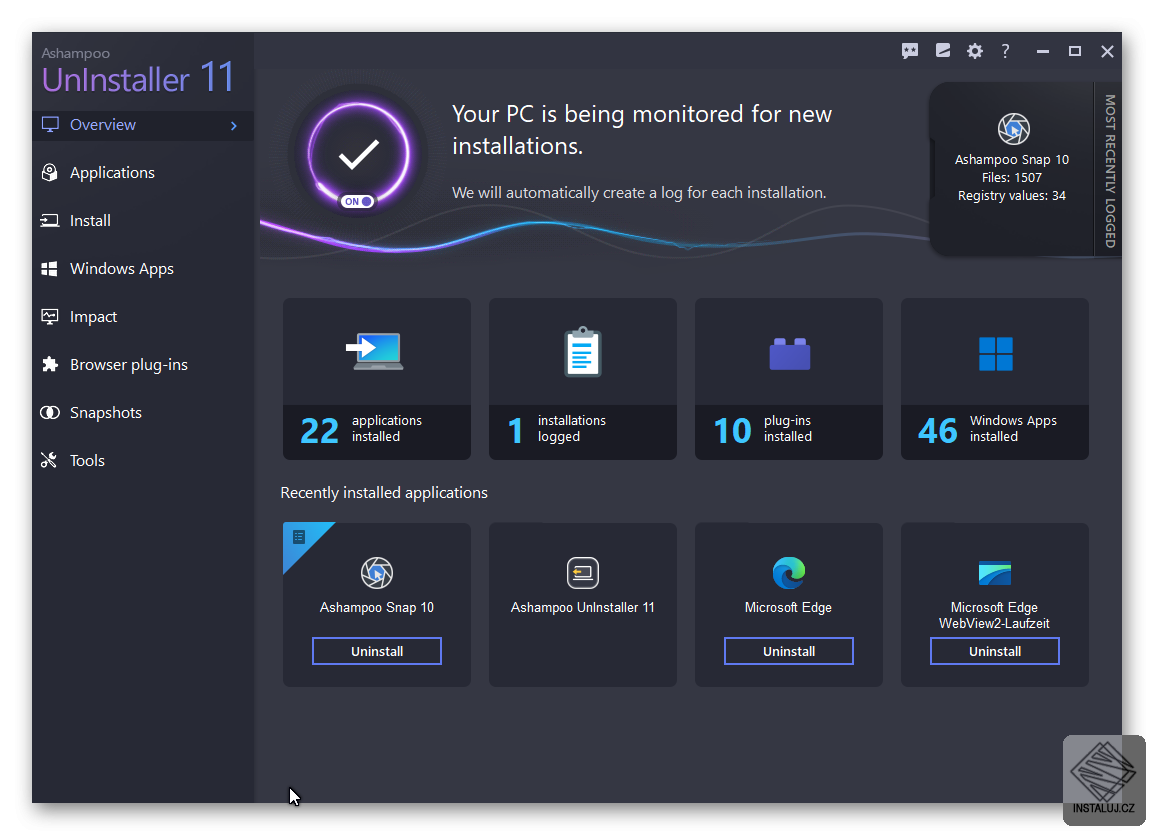The width and height of the screenshot is (1154, 835).
Task: Select the Install section icon
Action: click(x=49, y=220)
